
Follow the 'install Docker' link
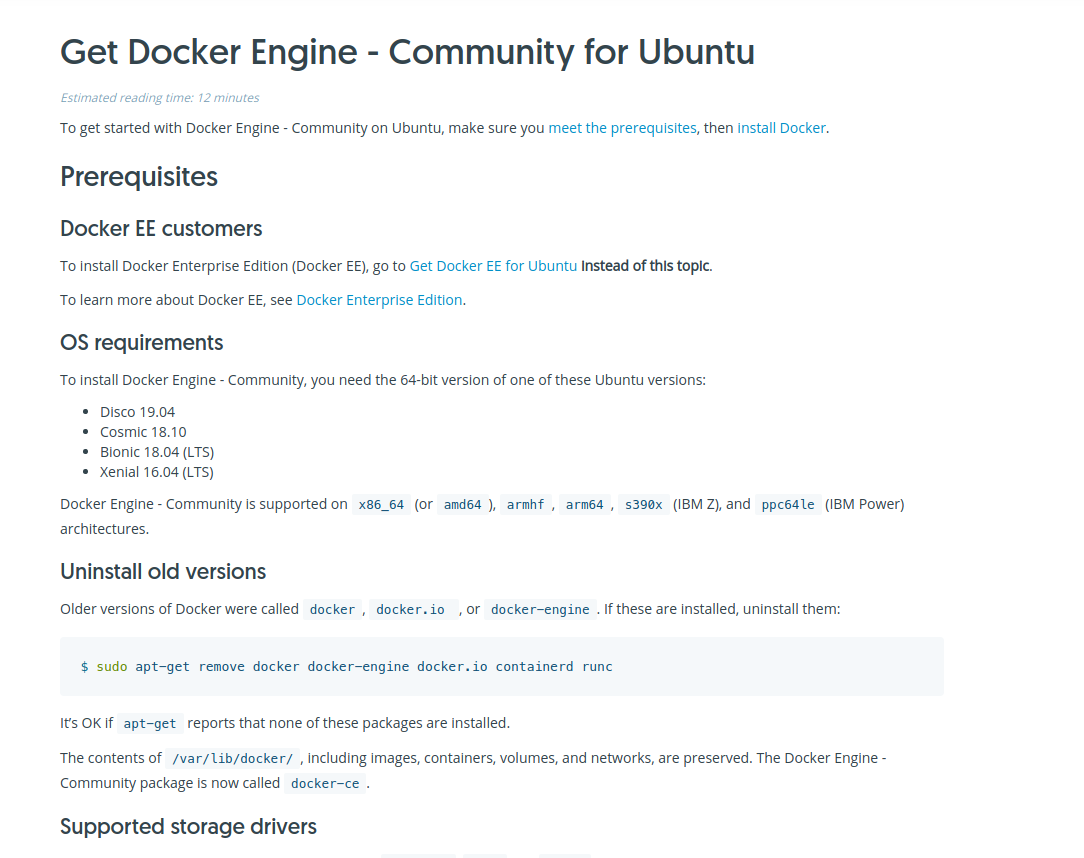tap(781, 128)
